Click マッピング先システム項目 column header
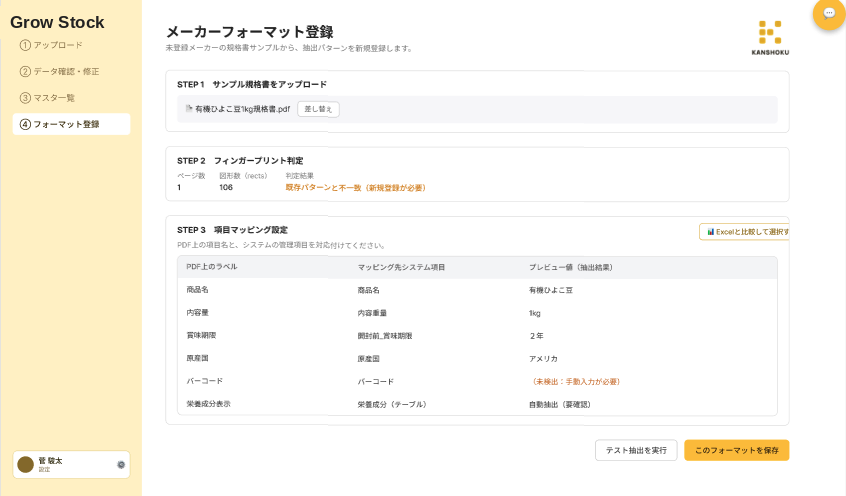 click(401, 267)
